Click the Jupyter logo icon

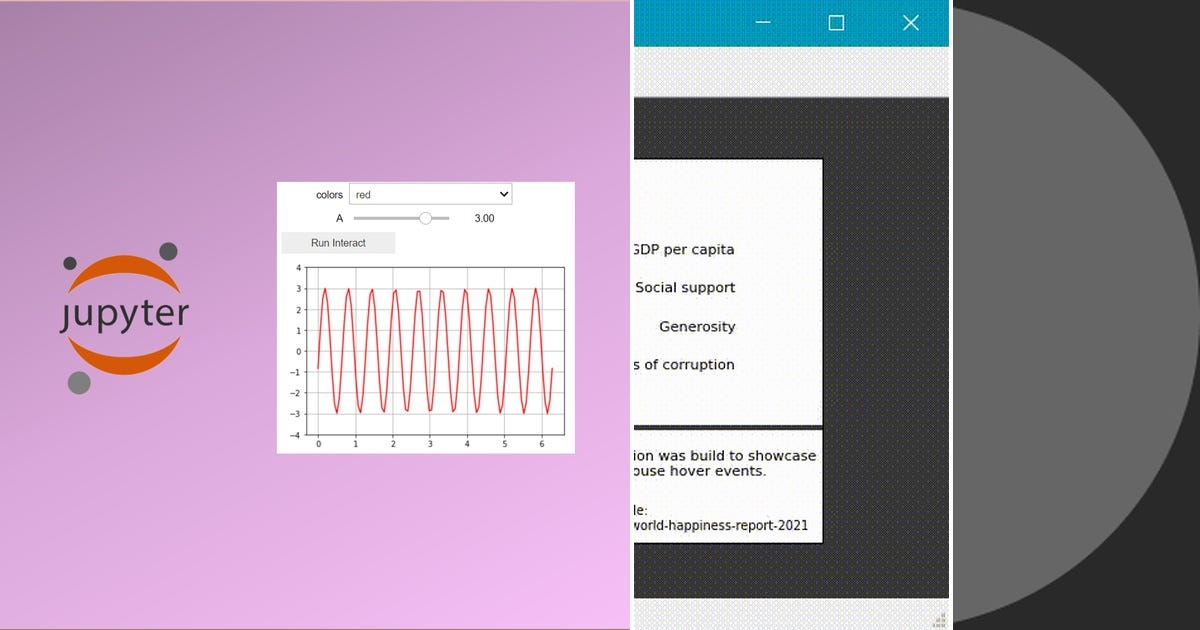(122, 310)
